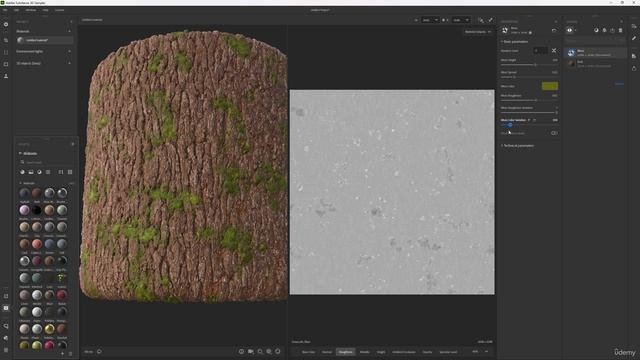Open the dropdown arrow beside the layers eye icon
640x360 pixels.
coord(576,30)
